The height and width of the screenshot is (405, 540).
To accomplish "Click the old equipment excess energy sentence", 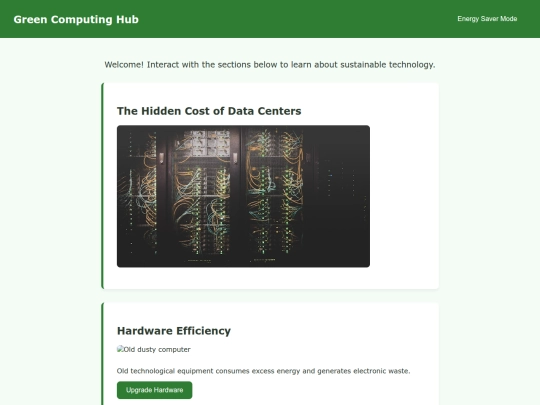I will point(263,371).
